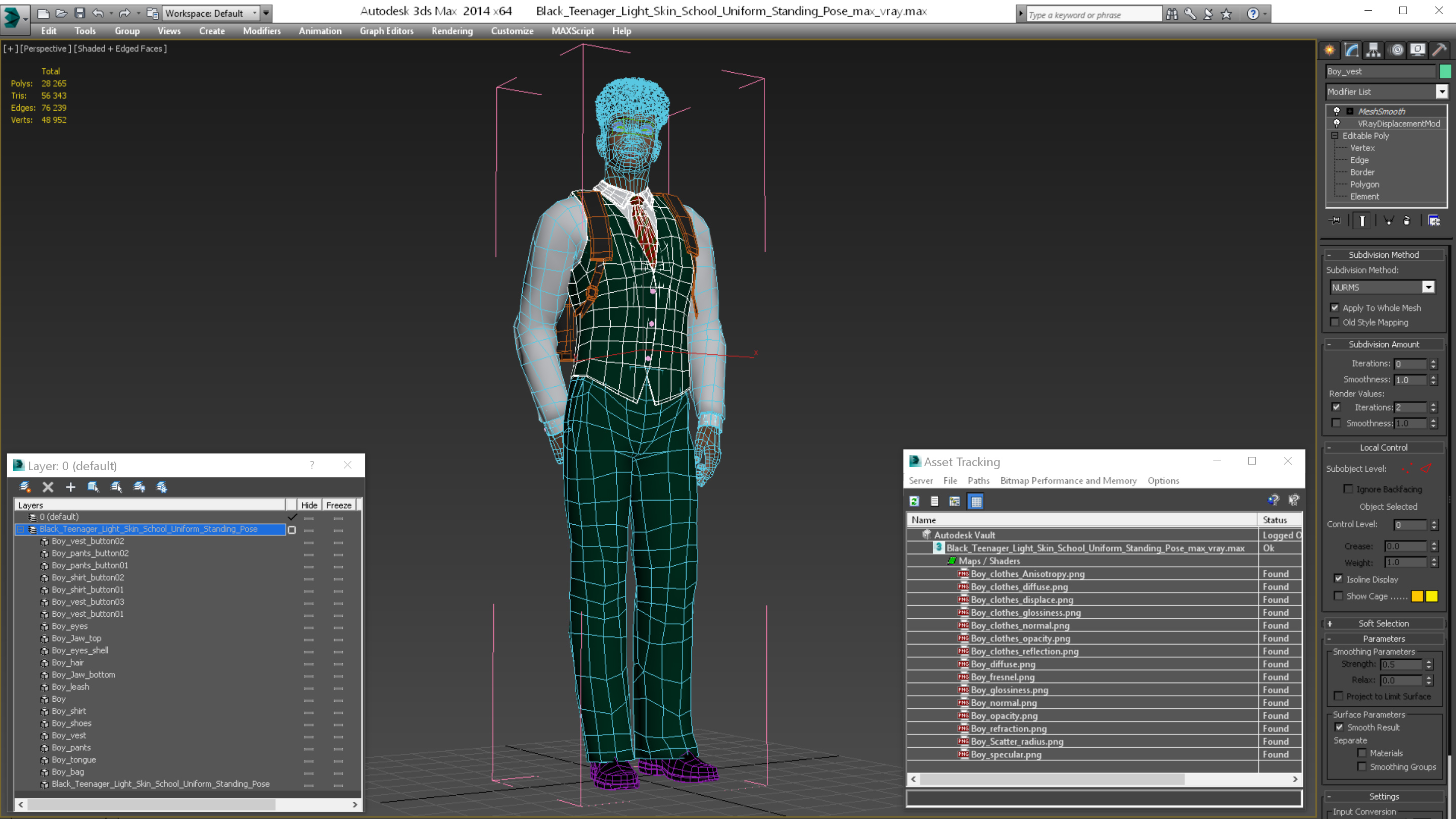
Task: Open the Utilities panel hammer icon
Action: click(1440, 50)
